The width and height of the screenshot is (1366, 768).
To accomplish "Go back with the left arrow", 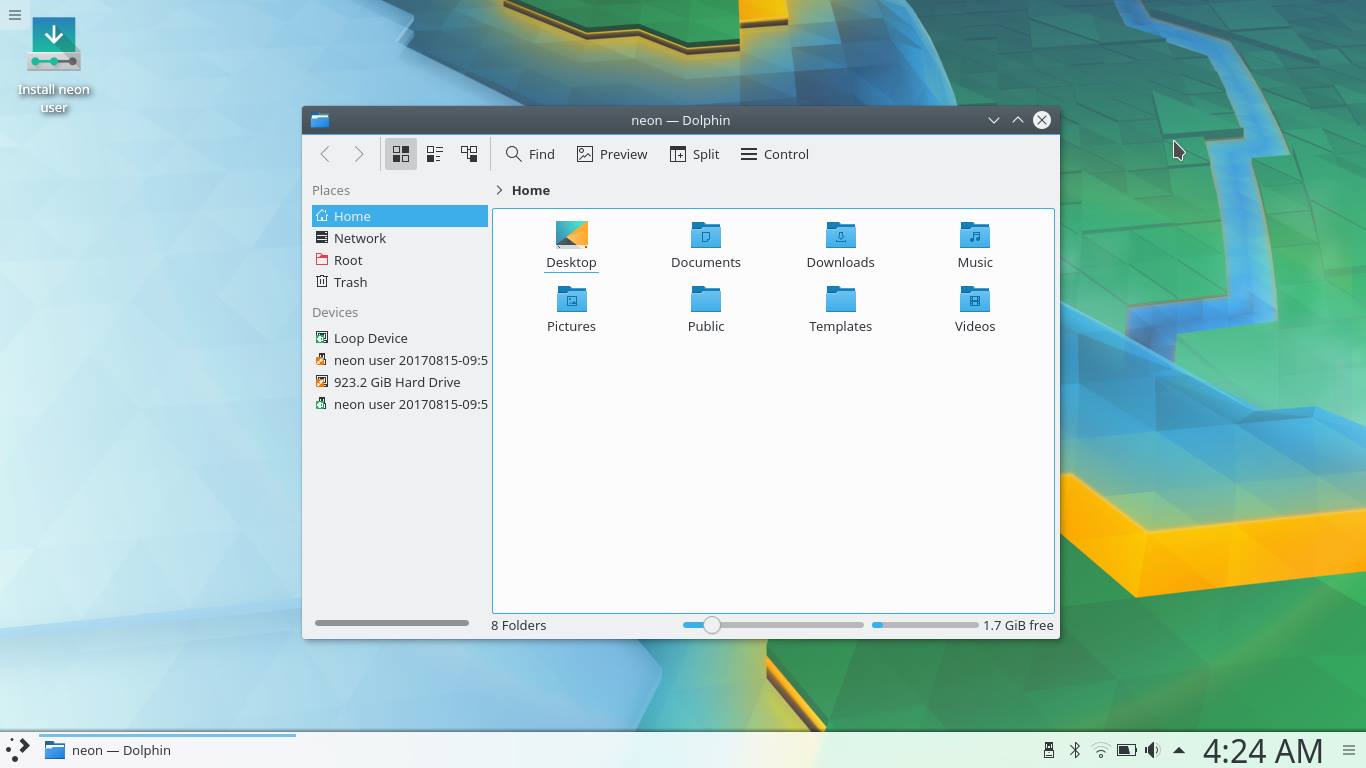I will click(x=325, y=154).
